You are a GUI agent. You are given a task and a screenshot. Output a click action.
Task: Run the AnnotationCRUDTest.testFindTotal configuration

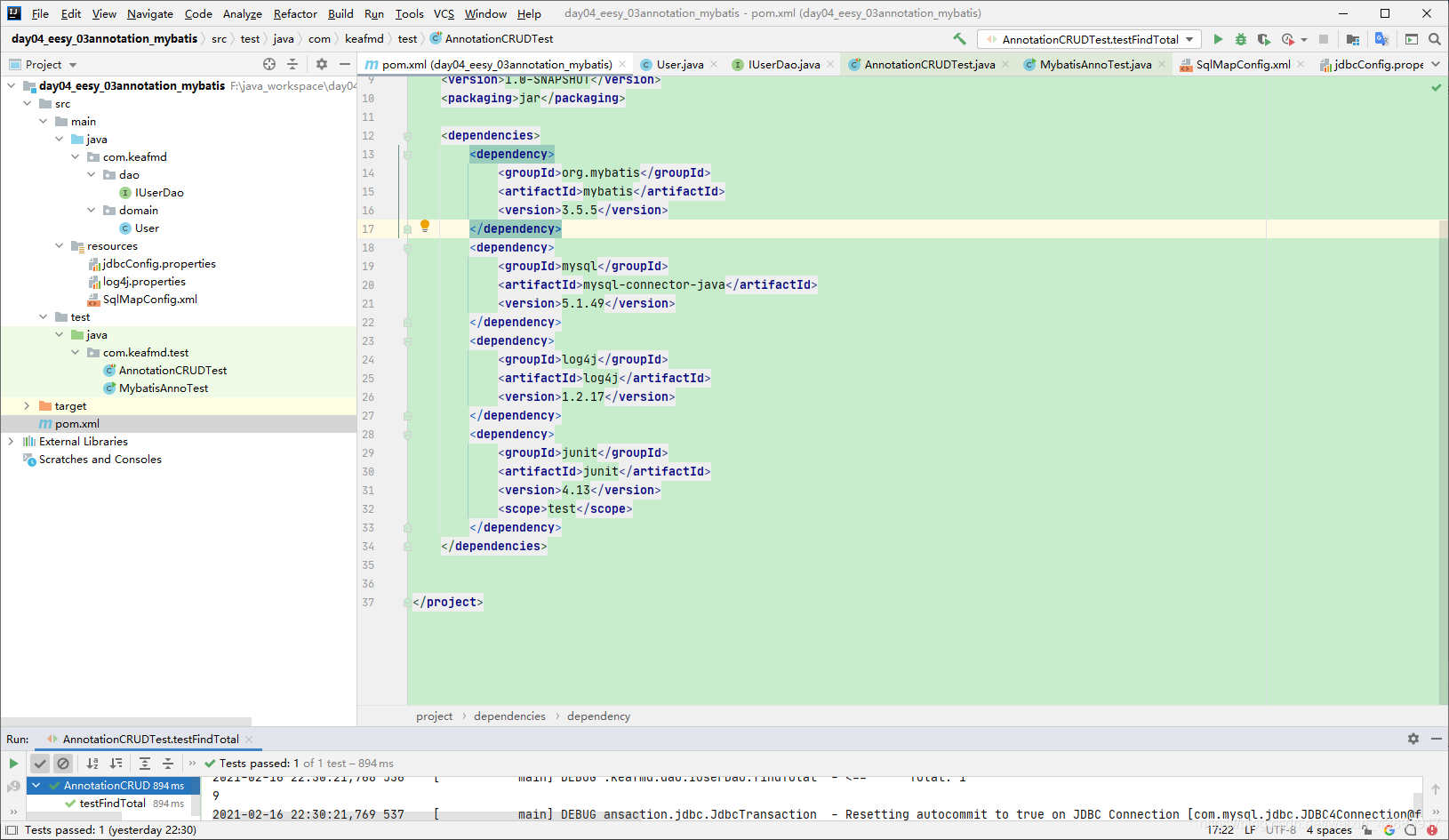click(1218, 39)
